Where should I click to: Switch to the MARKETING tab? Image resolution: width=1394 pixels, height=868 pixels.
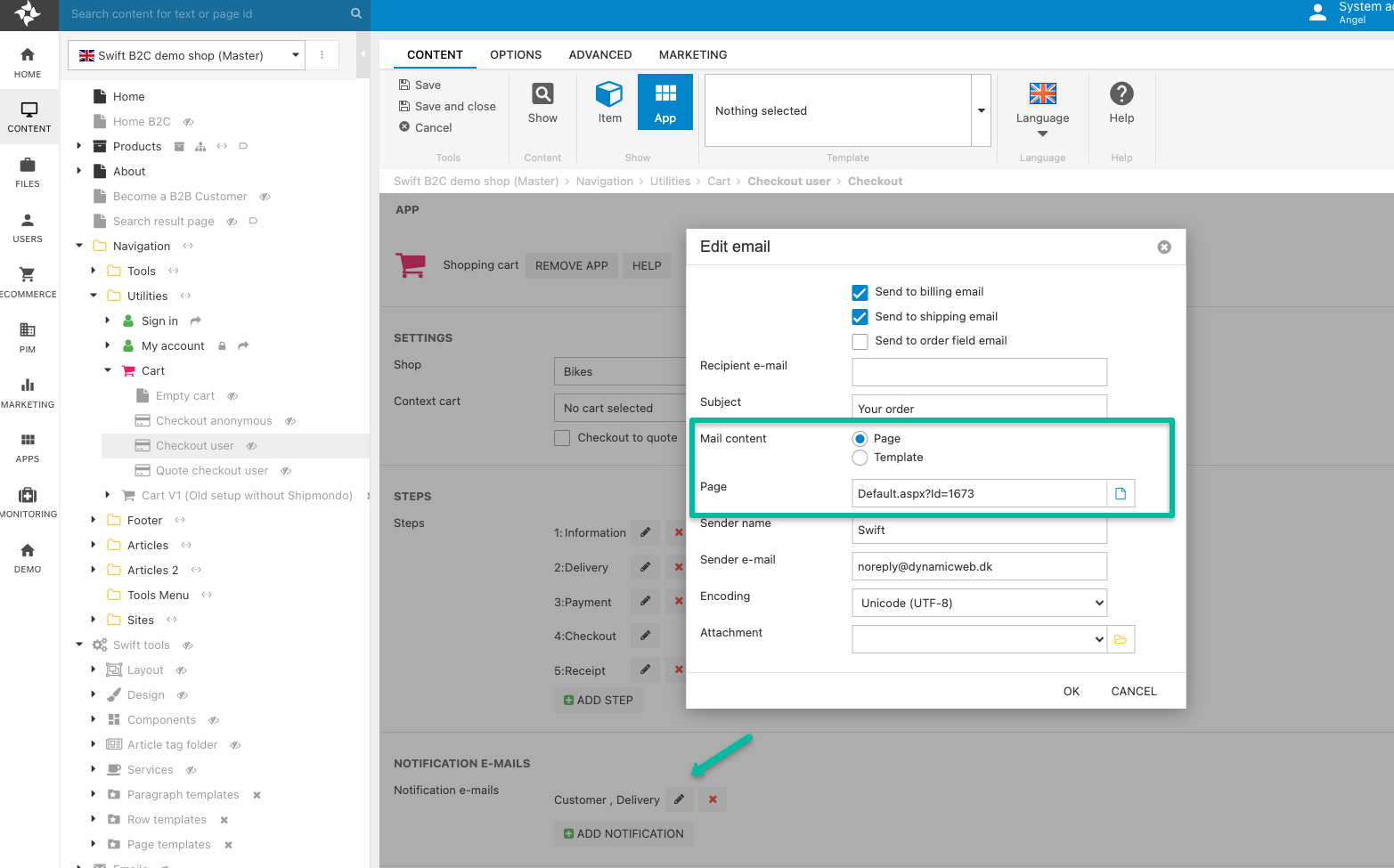(x=693, y=54)
